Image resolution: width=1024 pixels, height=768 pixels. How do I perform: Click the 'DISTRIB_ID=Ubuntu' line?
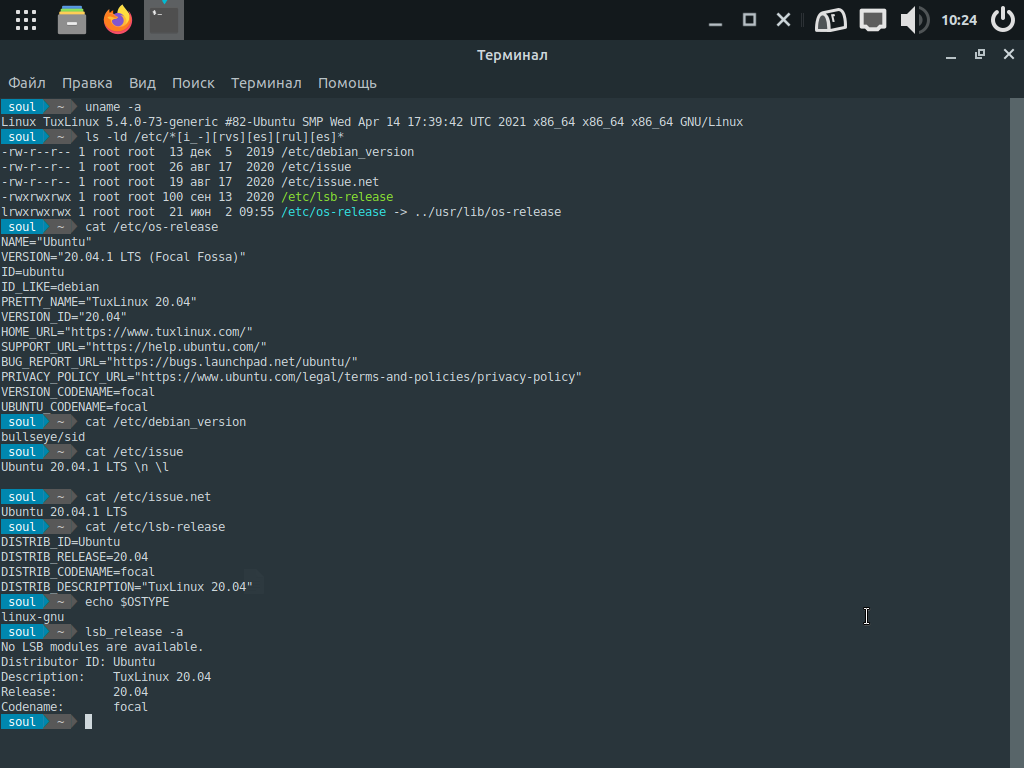(x=61, y=542)
